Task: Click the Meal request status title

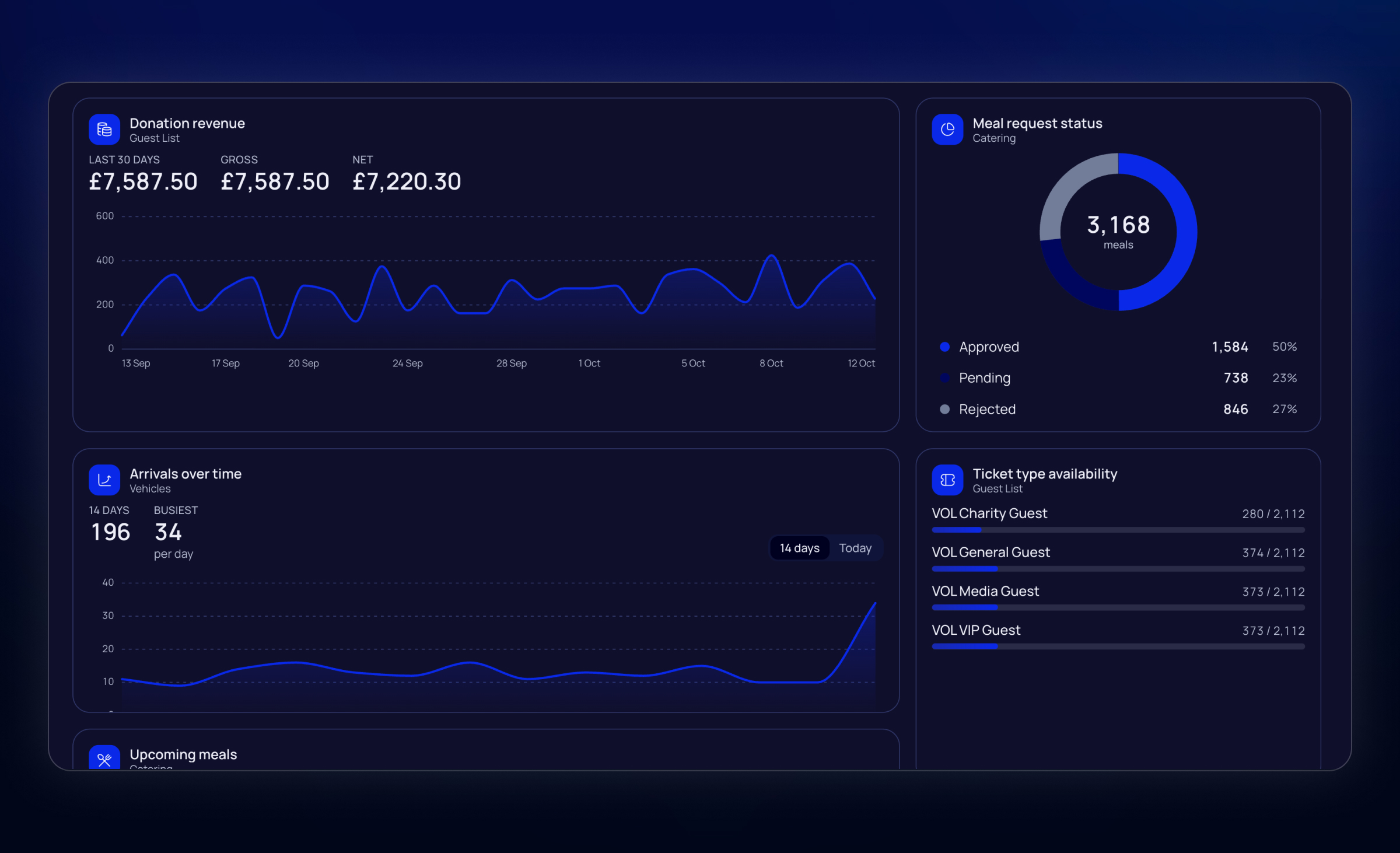Action: (x=1037, y=123)
